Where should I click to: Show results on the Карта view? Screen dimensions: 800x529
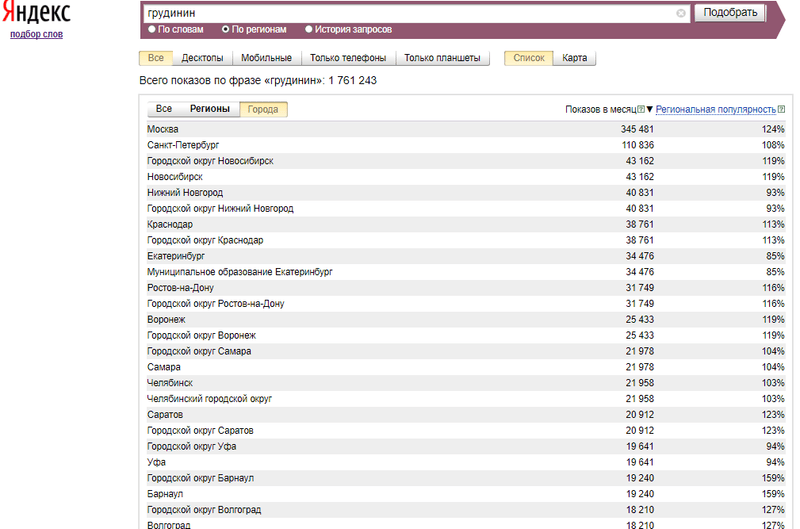coord(575,58)
